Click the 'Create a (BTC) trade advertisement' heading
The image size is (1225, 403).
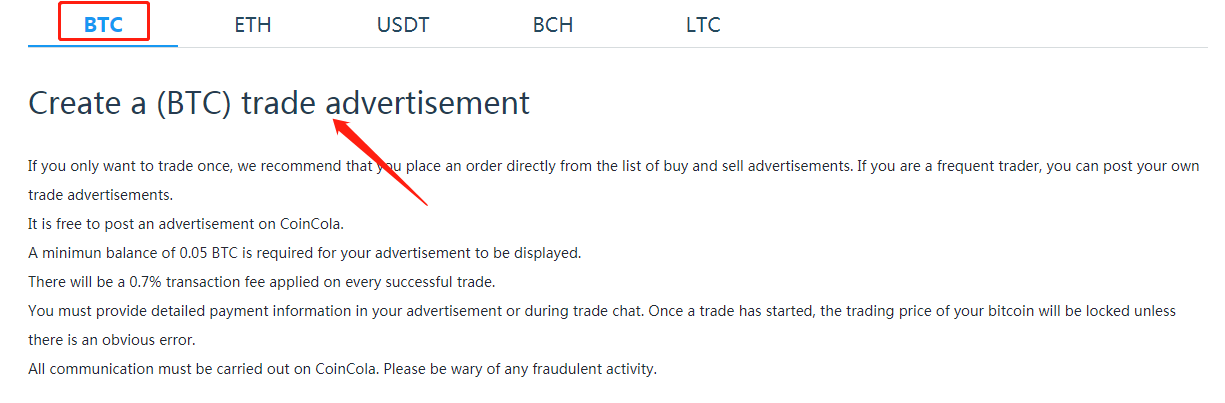coord(279,103)
